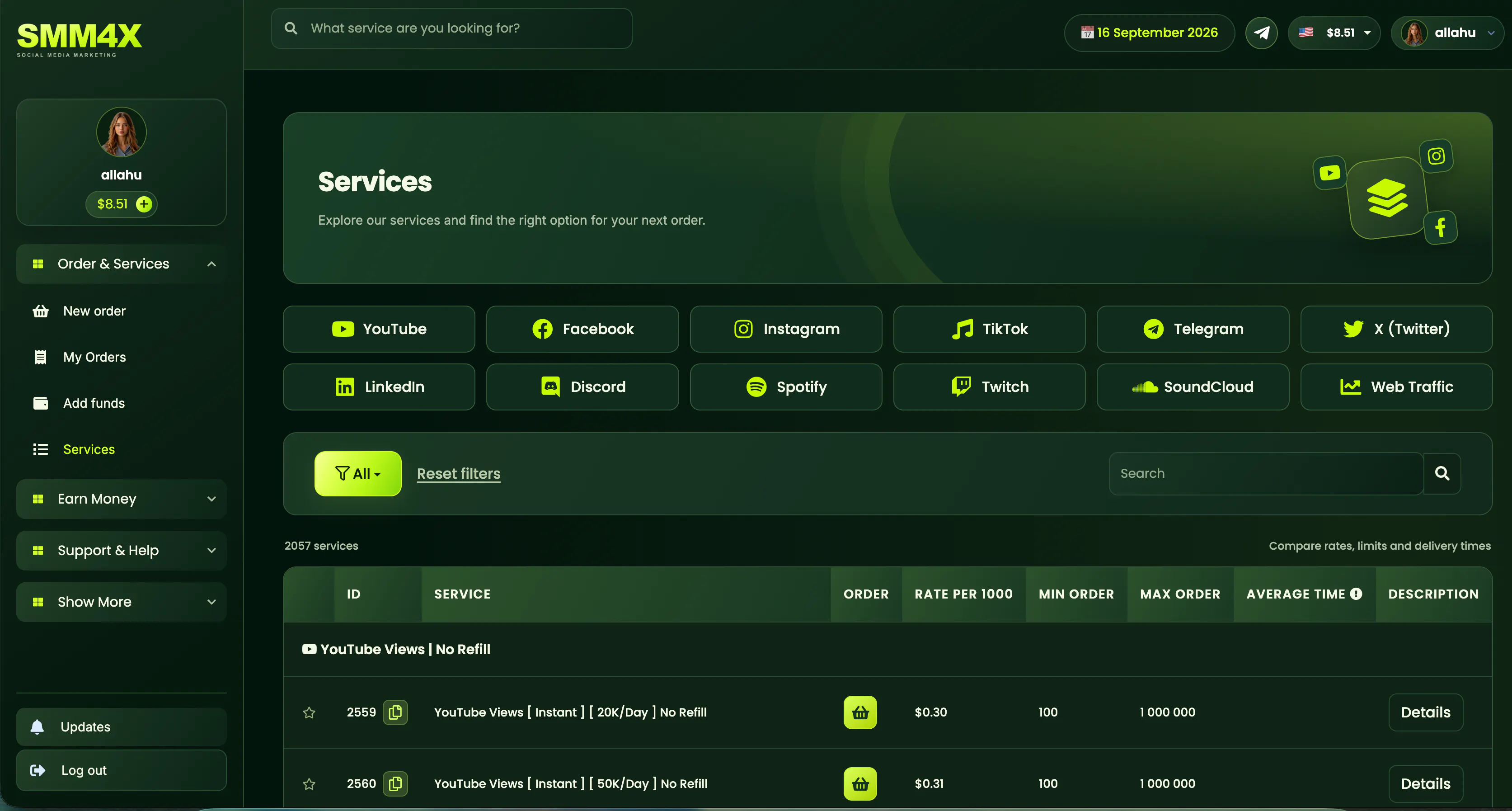Filter services by LinkedIn

click(379, 387)
